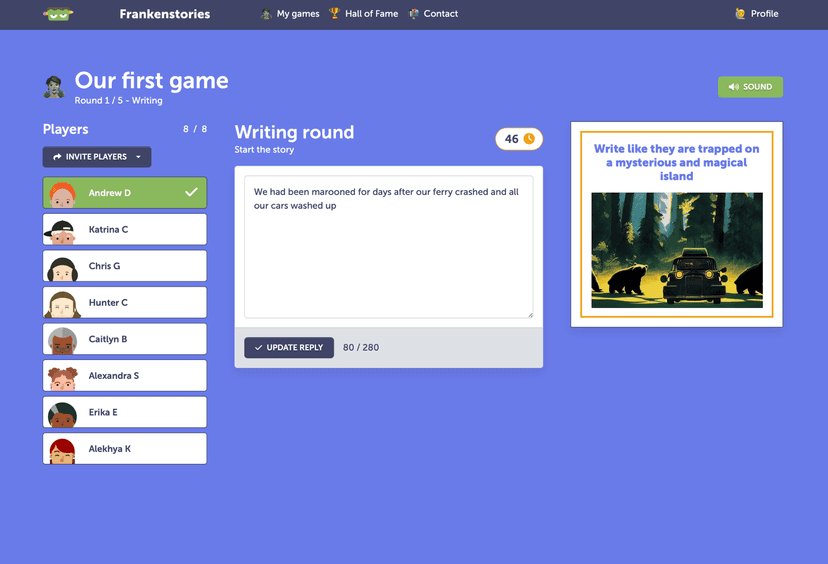Select player Chris G
Screen dimensions: 828x564
(x=125, y=266)
